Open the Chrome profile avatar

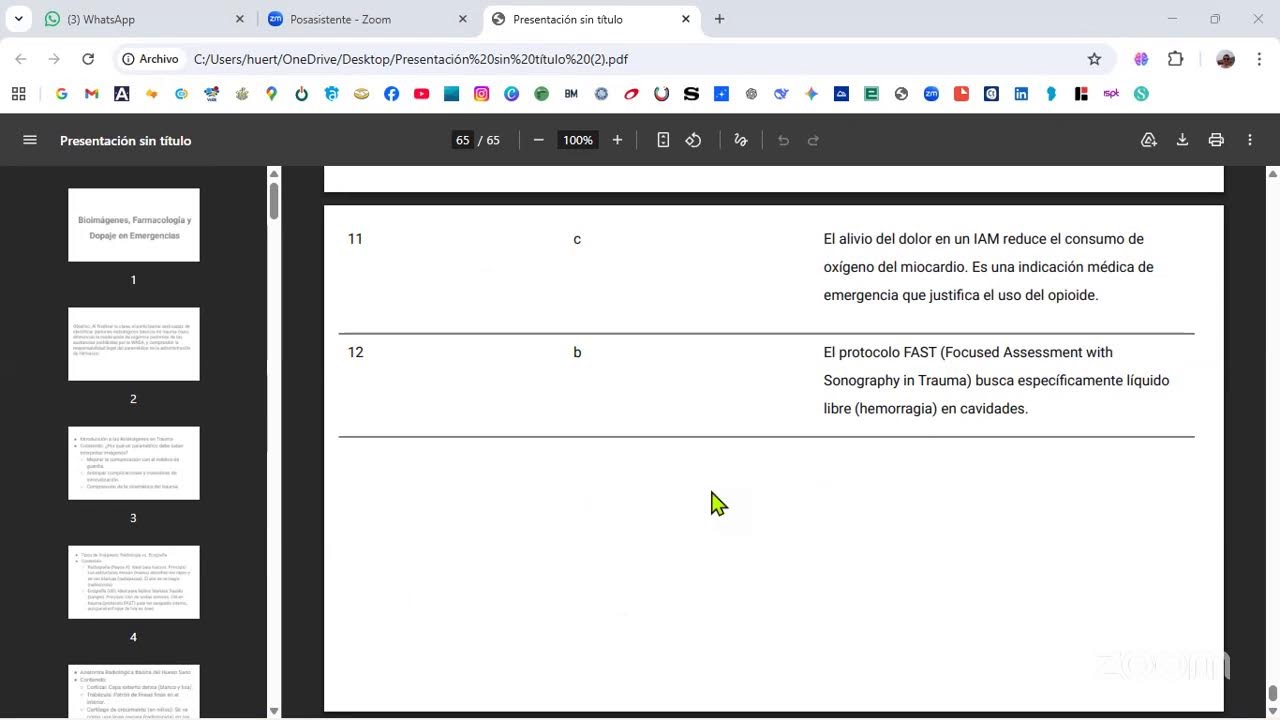click(x=1225, y=59)
